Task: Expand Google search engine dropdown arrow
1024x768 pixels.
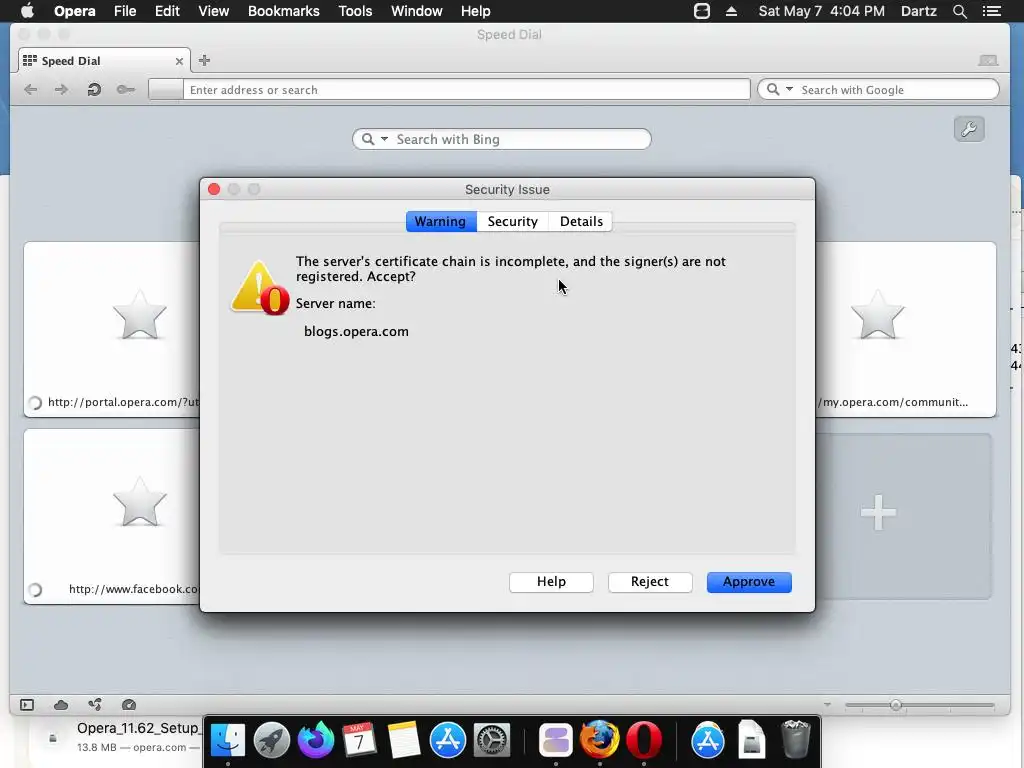Action: pos(789,89)
